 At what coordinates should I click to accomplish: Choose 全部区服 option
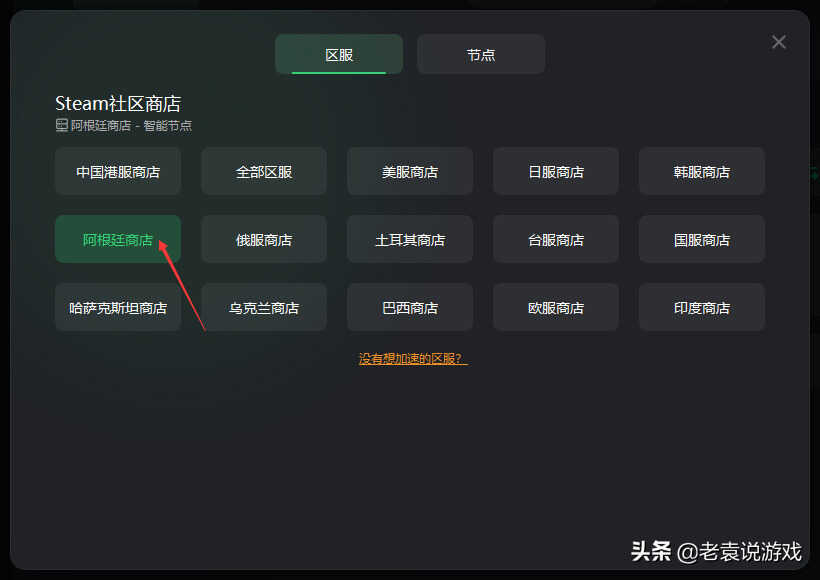coord(264,172)
